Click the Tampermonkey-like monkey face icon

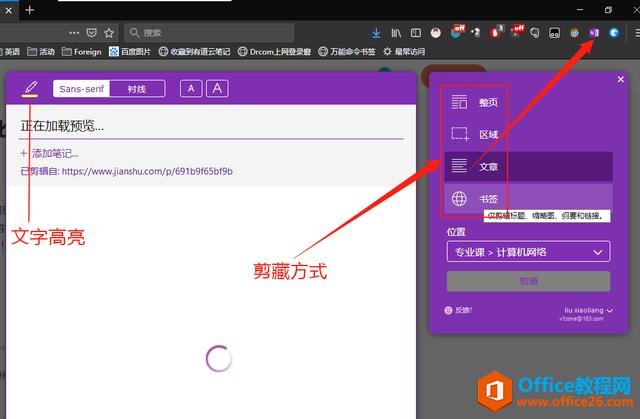click(574, 33)
